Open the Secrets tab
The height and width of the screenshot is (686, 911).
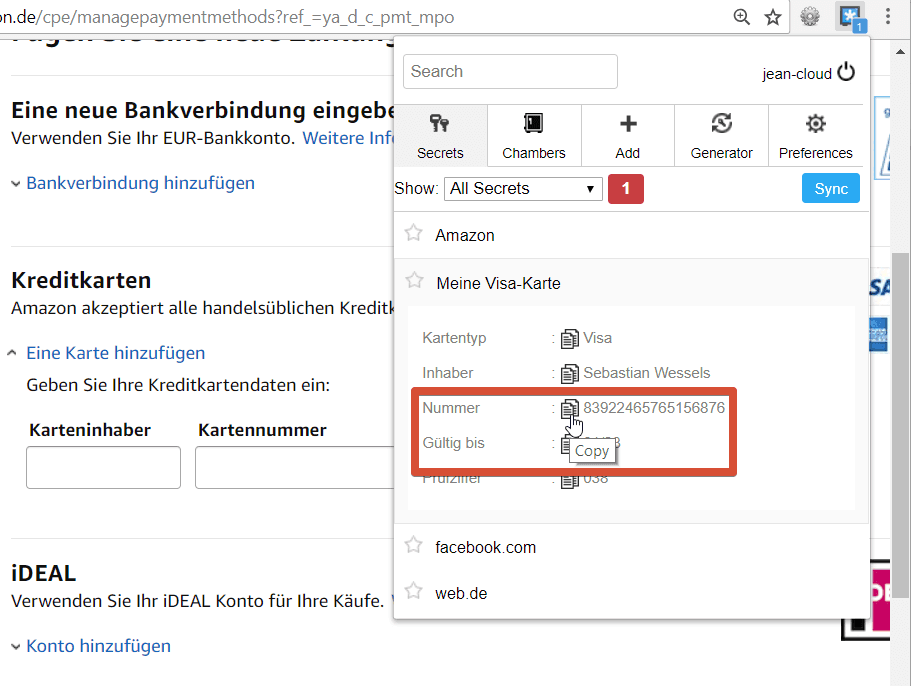click(440, 136)
